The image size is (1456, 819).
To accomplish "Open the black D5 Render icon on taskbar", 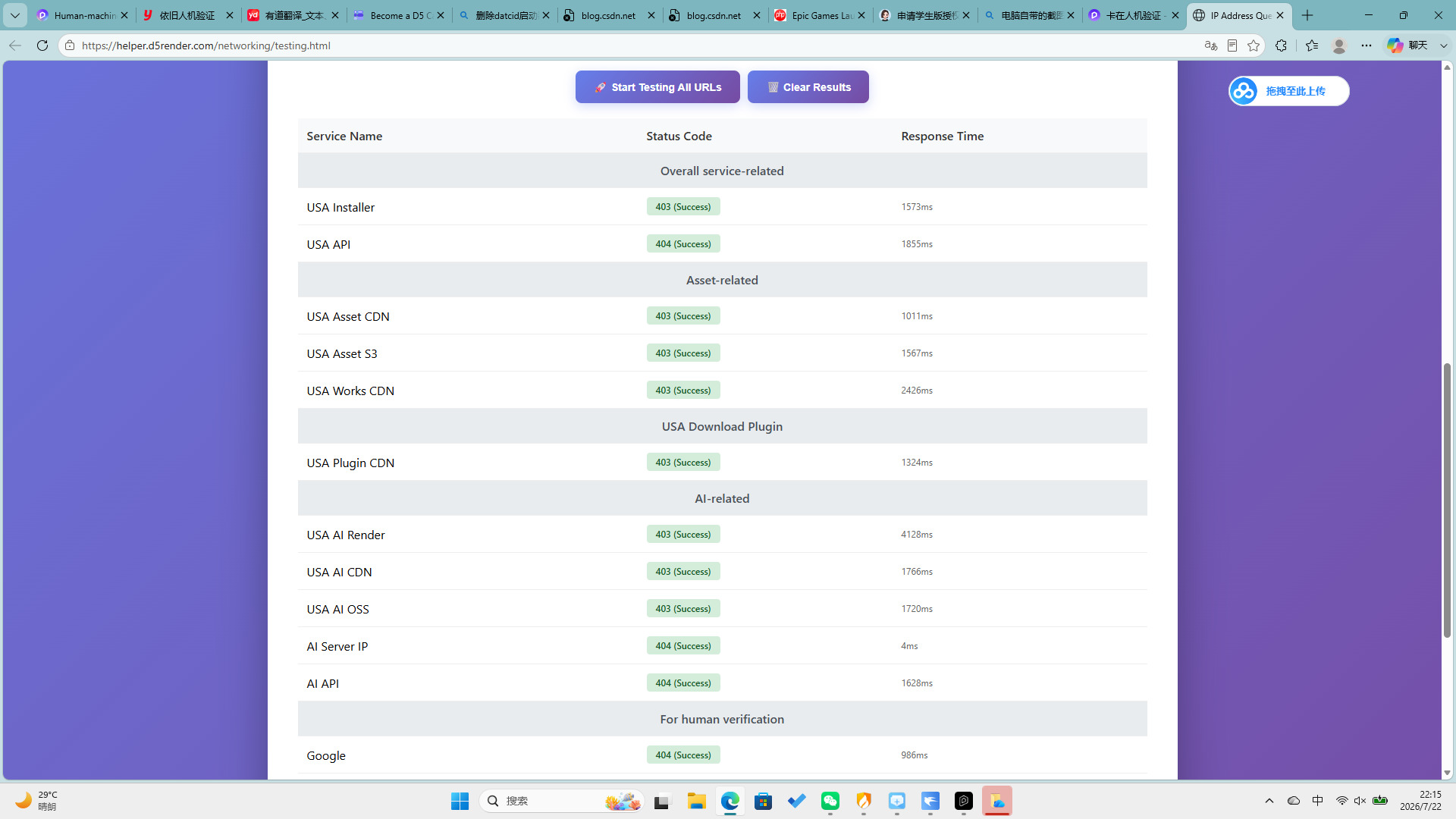I will coord(964,801).
